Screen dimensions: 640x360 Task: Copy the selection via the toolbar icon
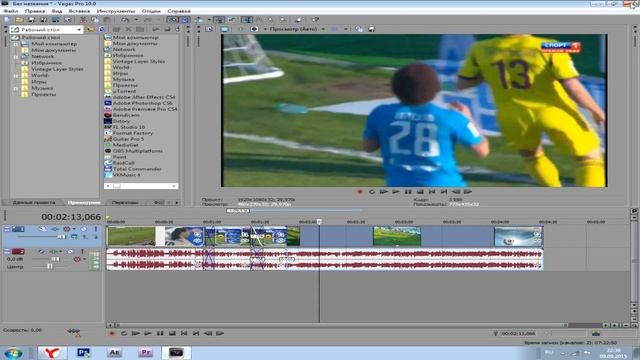(x=95, y=20)
